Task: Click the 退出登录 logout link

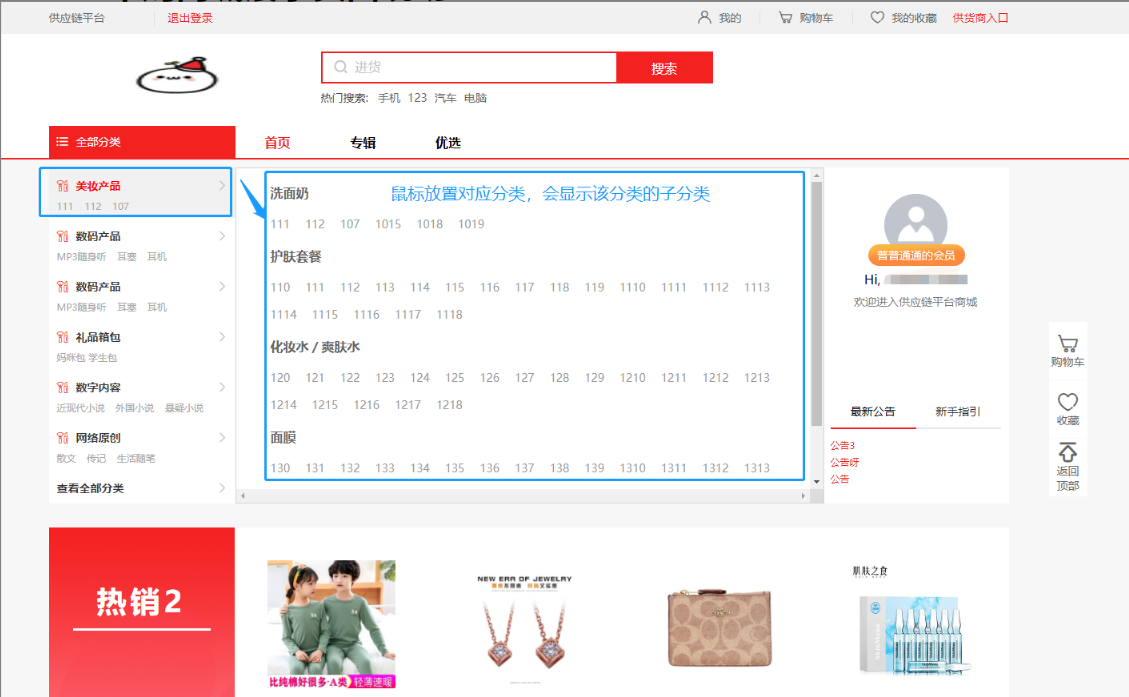Action: point(190,18)
